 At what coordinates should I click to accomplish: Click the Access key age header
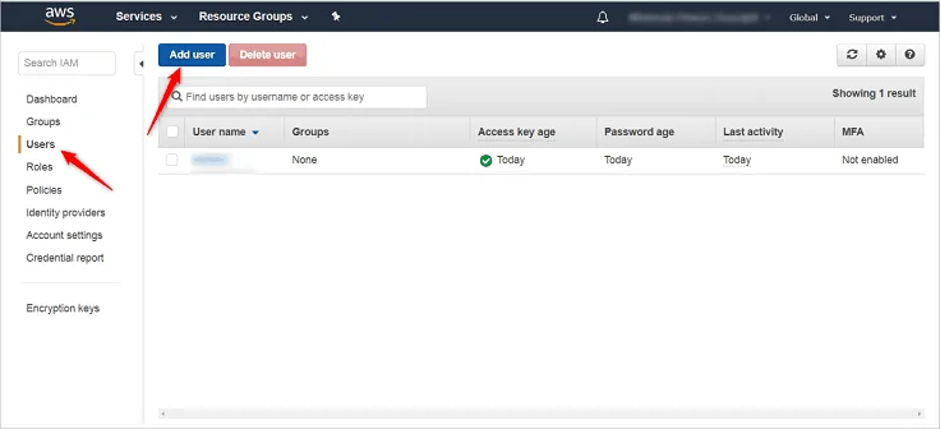tap(517, 131)
